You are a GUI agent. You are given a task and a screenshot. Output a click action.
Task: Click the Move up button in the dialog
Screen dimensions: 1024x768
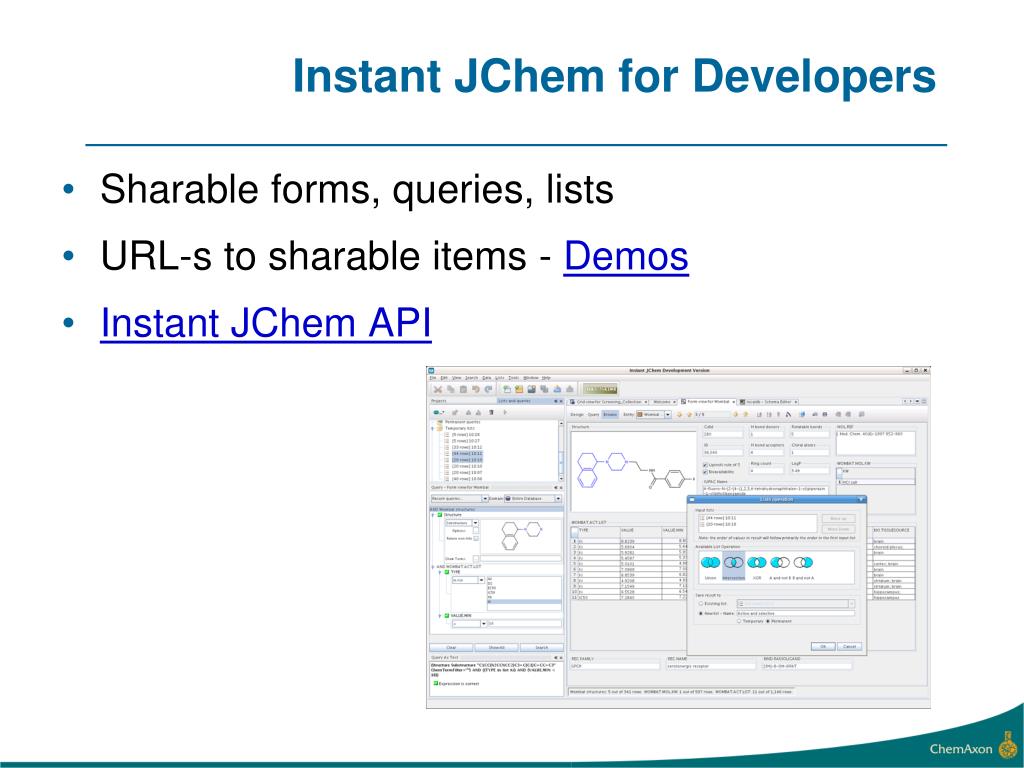coord(839,519)
